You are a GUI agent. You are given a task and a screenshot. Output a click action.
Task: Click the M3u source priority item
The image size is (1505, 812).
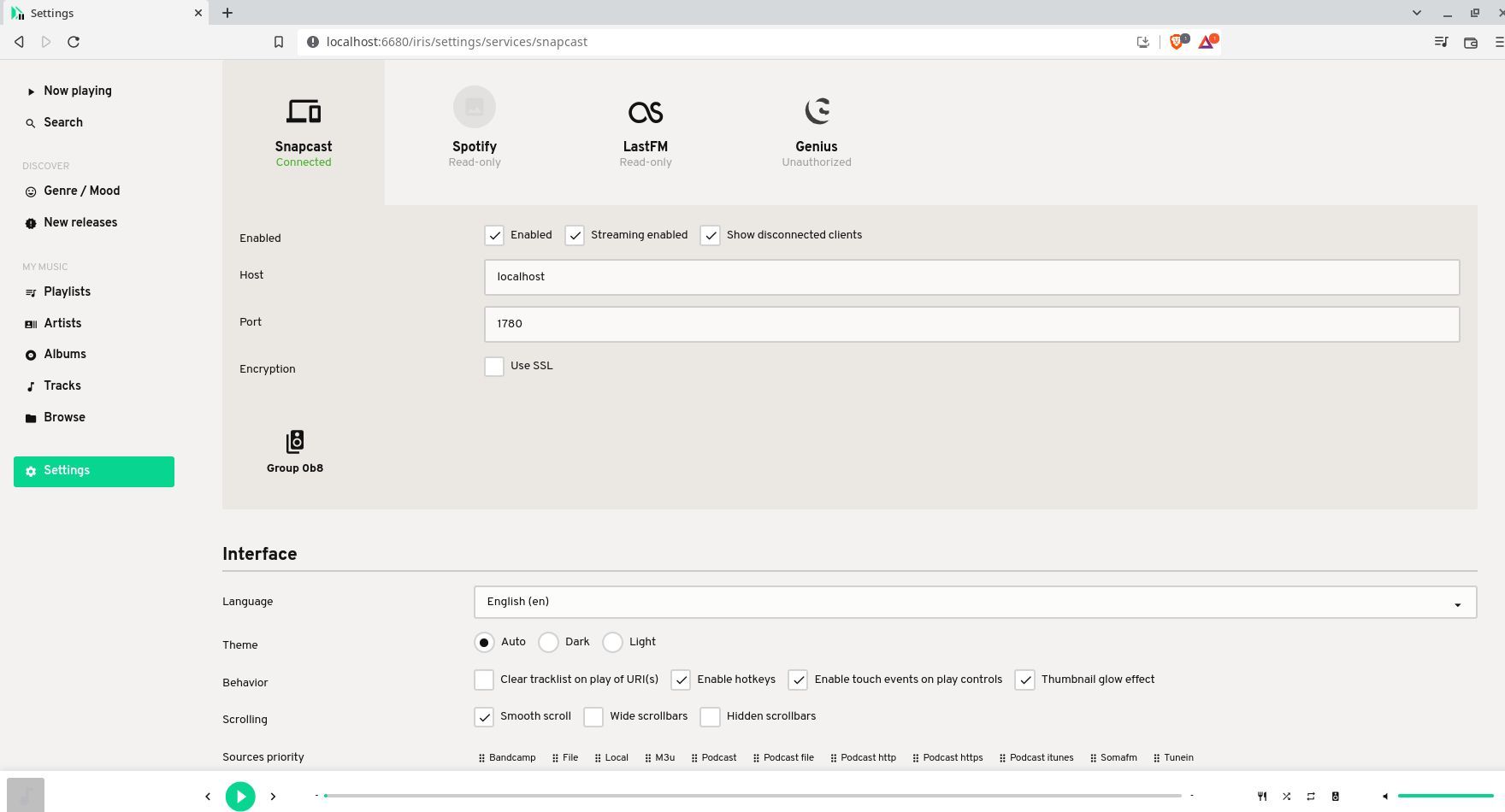[x=660, y=757]
